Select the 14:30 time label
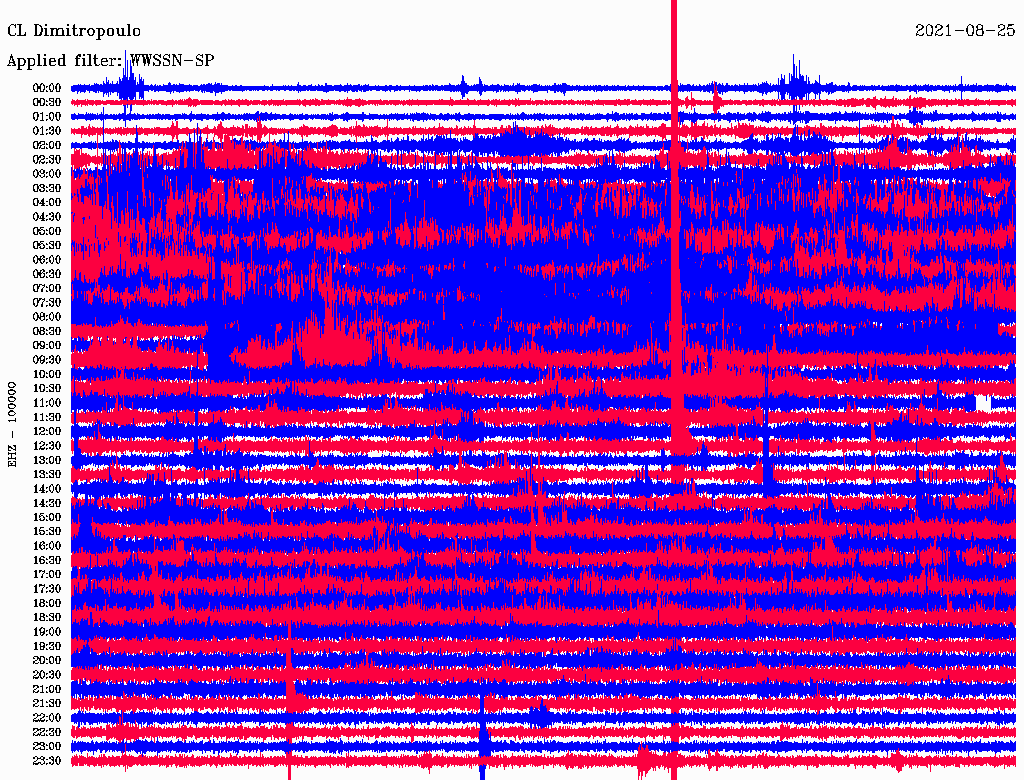Viewport: 1024px width, 780px height. pyautogui.click(x=47, y=503)
